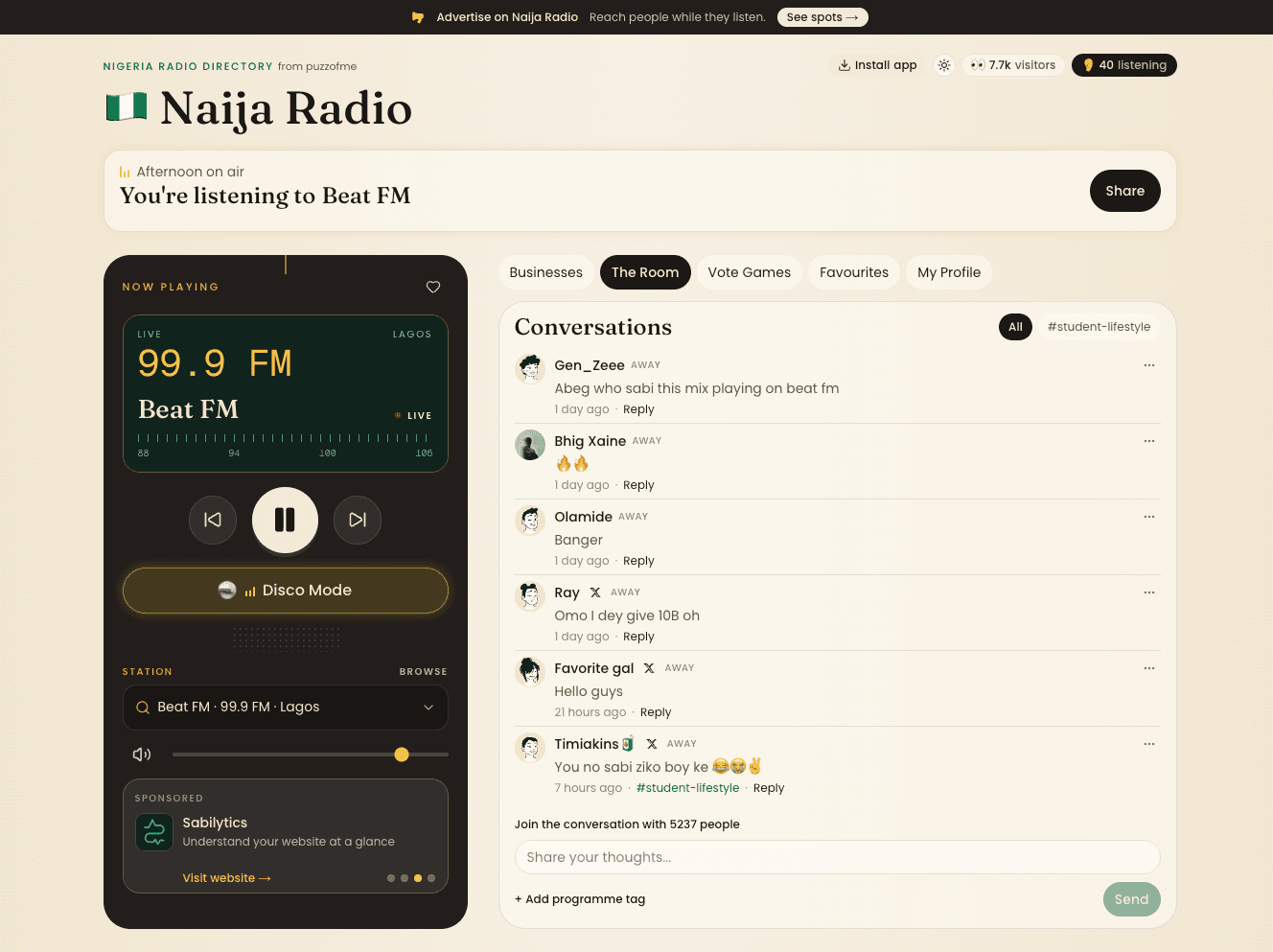Image resolution: width=1273 pixels, height=952 pixels.
Task: Open the 40 listening indicator
Action: click(1124, 65)
